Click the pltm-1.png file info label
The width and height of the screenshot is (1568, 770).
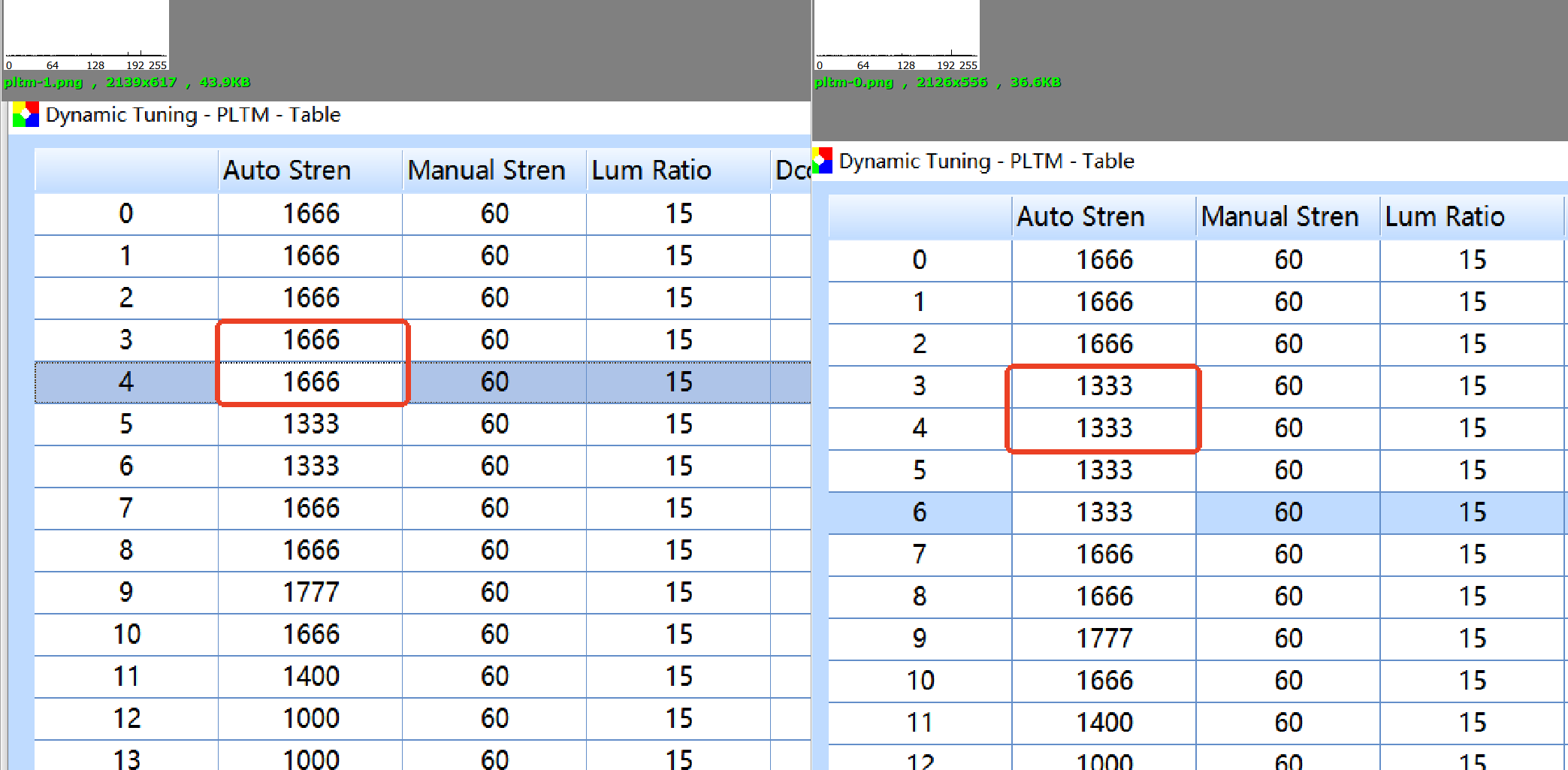click(127, 83)
